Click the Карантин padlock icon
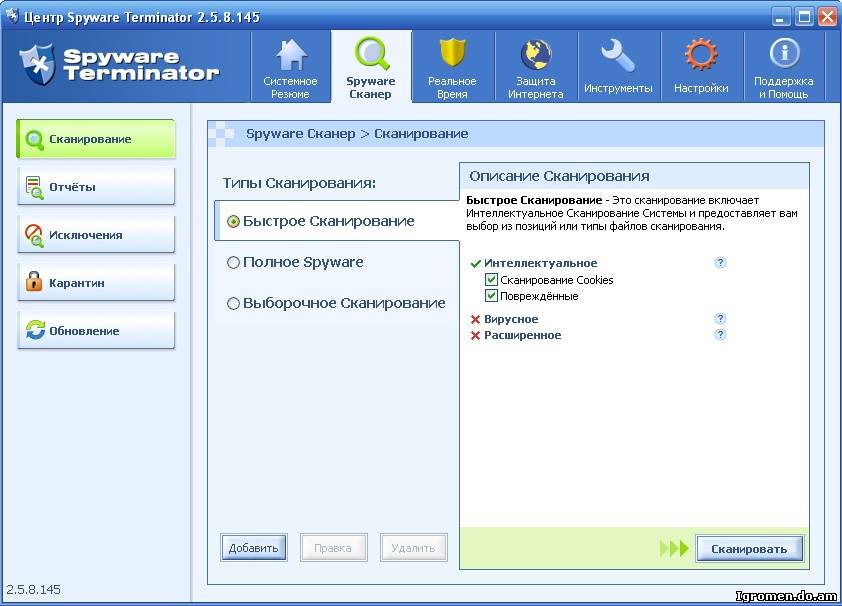Screen dimensions: 842x606 pyautogui.click(x=34, y=281)
